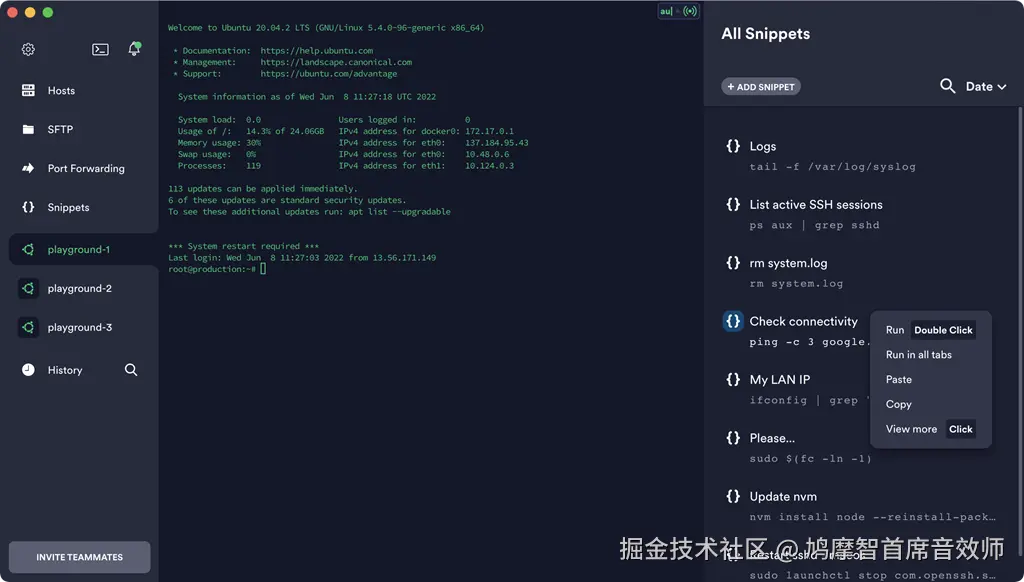Choose Run in all tabs from menu

pyautogui.click(x=918, y=354)
